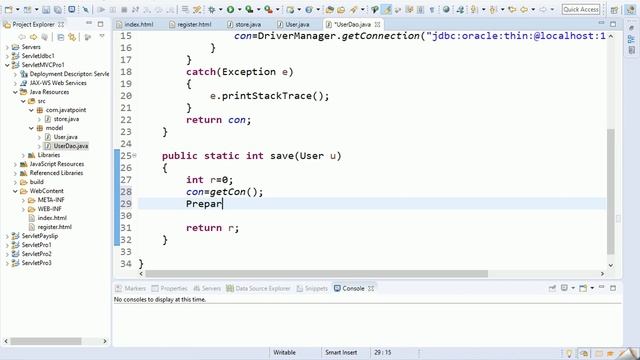Click the Terminate stop square icon
This screenshot has width=640, height=360.
[x=124, y=9]
